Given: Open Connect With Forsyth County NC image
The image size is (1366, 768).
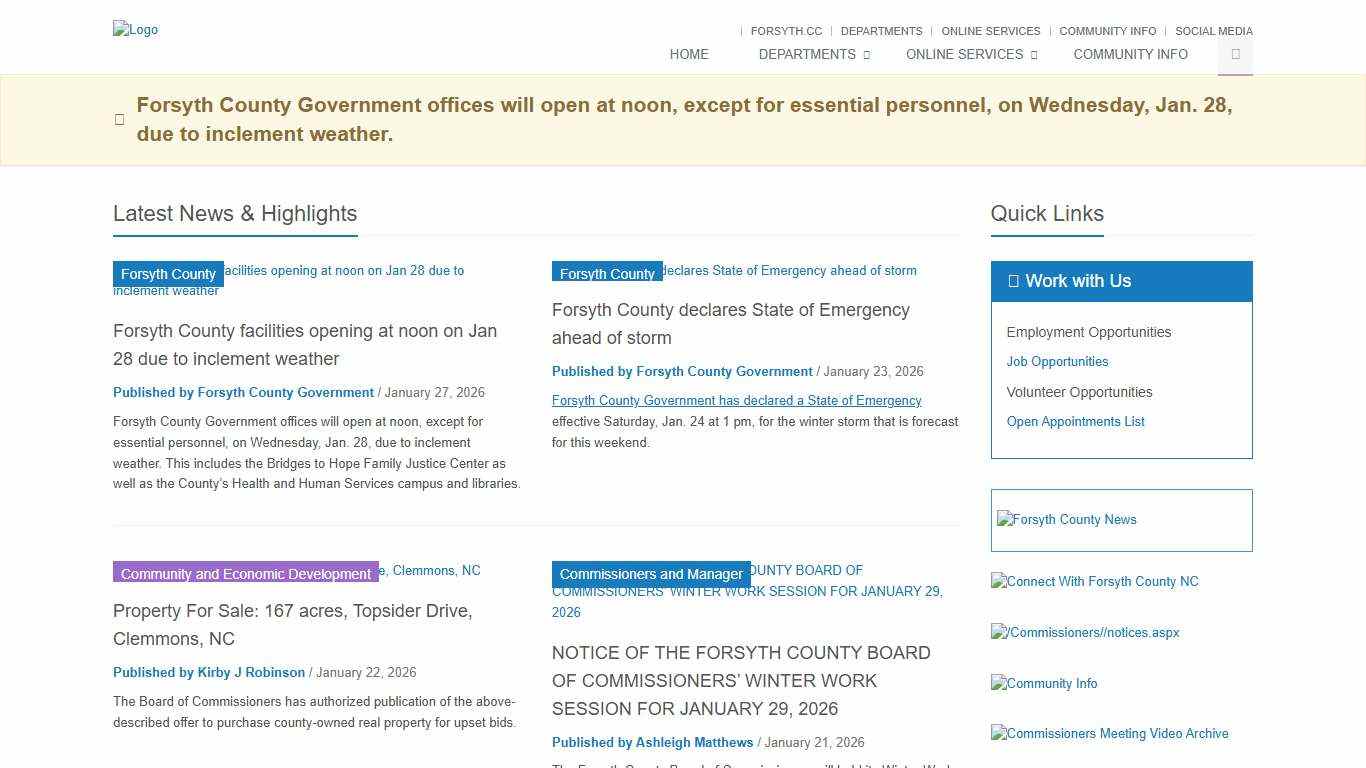Looking at the screenshot, I should (1095, 582).
